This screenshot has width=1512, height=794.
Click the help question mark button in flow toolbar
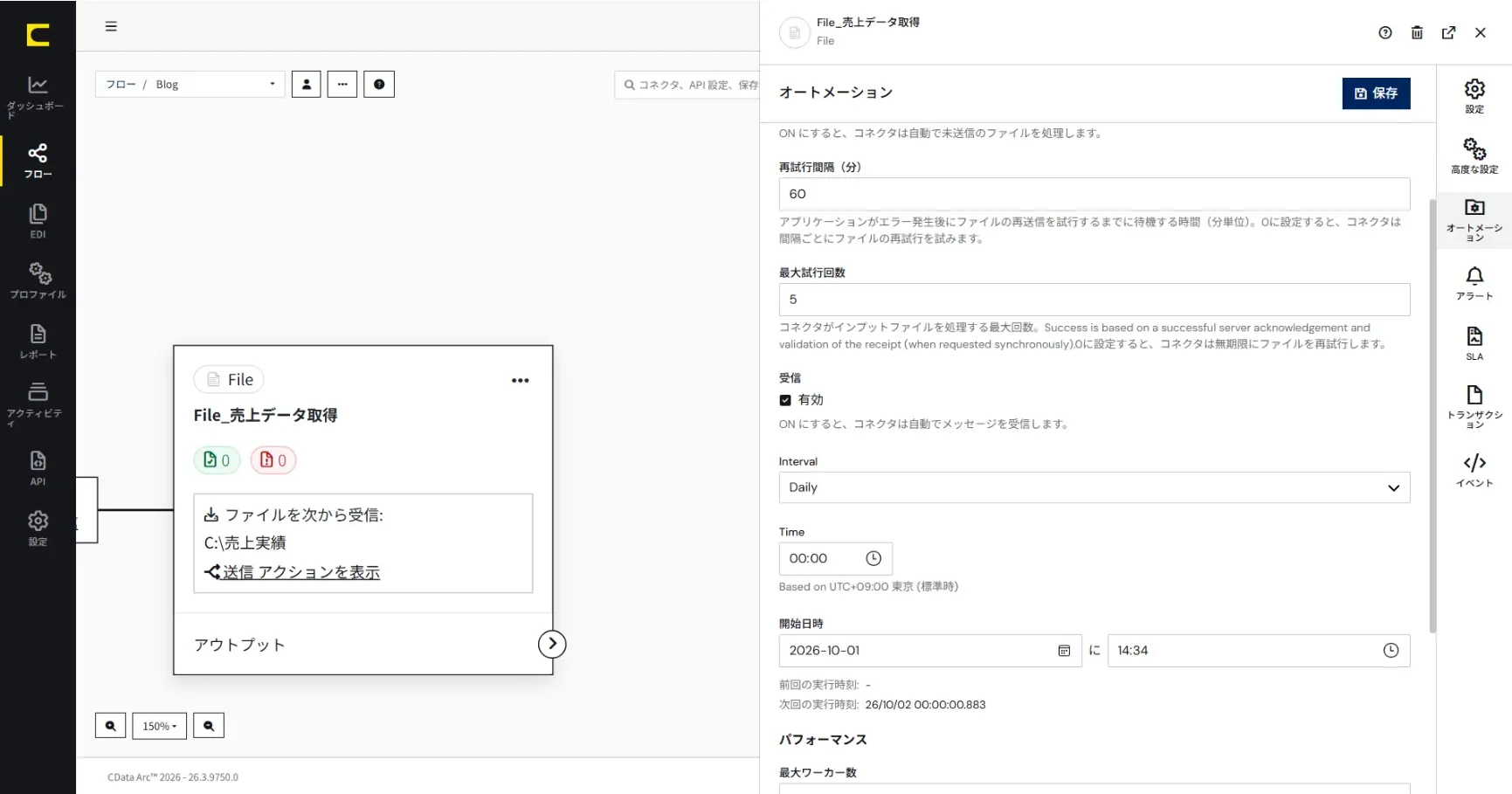pos(379,84)
